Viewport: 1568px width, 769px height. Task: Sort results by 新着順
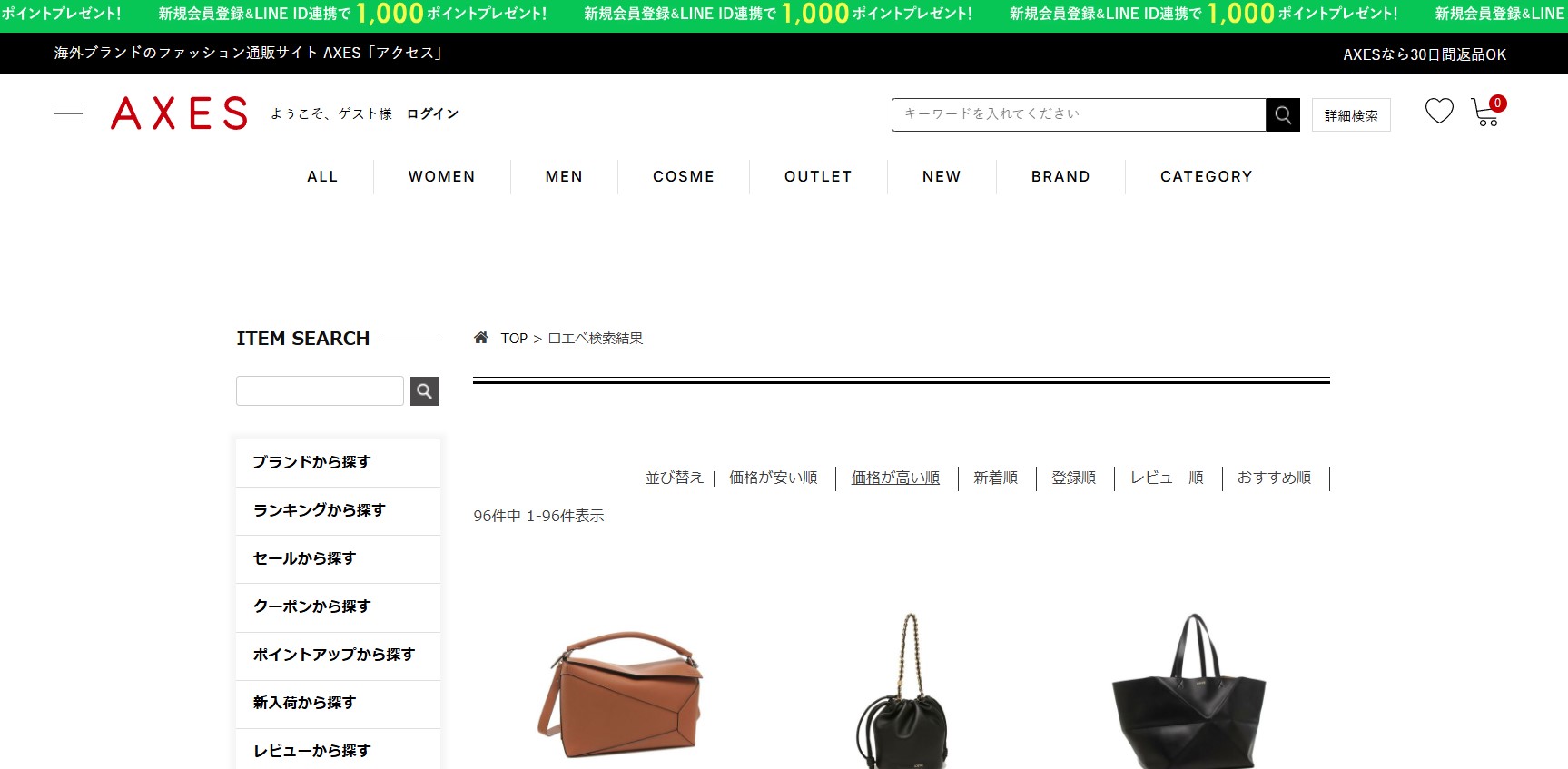pos(995,478)
